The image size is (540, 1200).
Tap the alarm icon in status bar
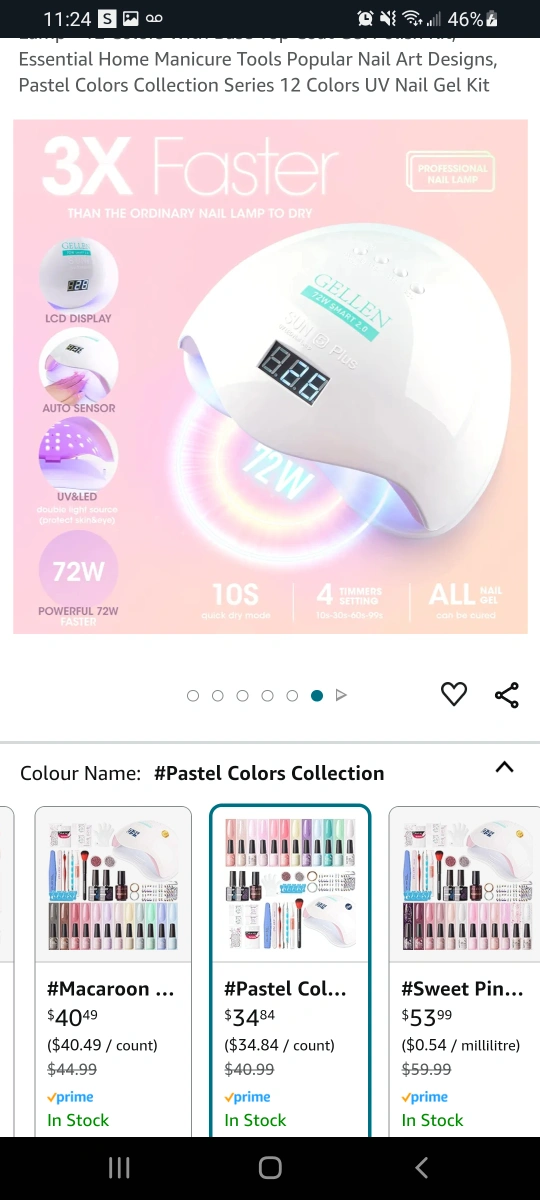tap(366, 19)
